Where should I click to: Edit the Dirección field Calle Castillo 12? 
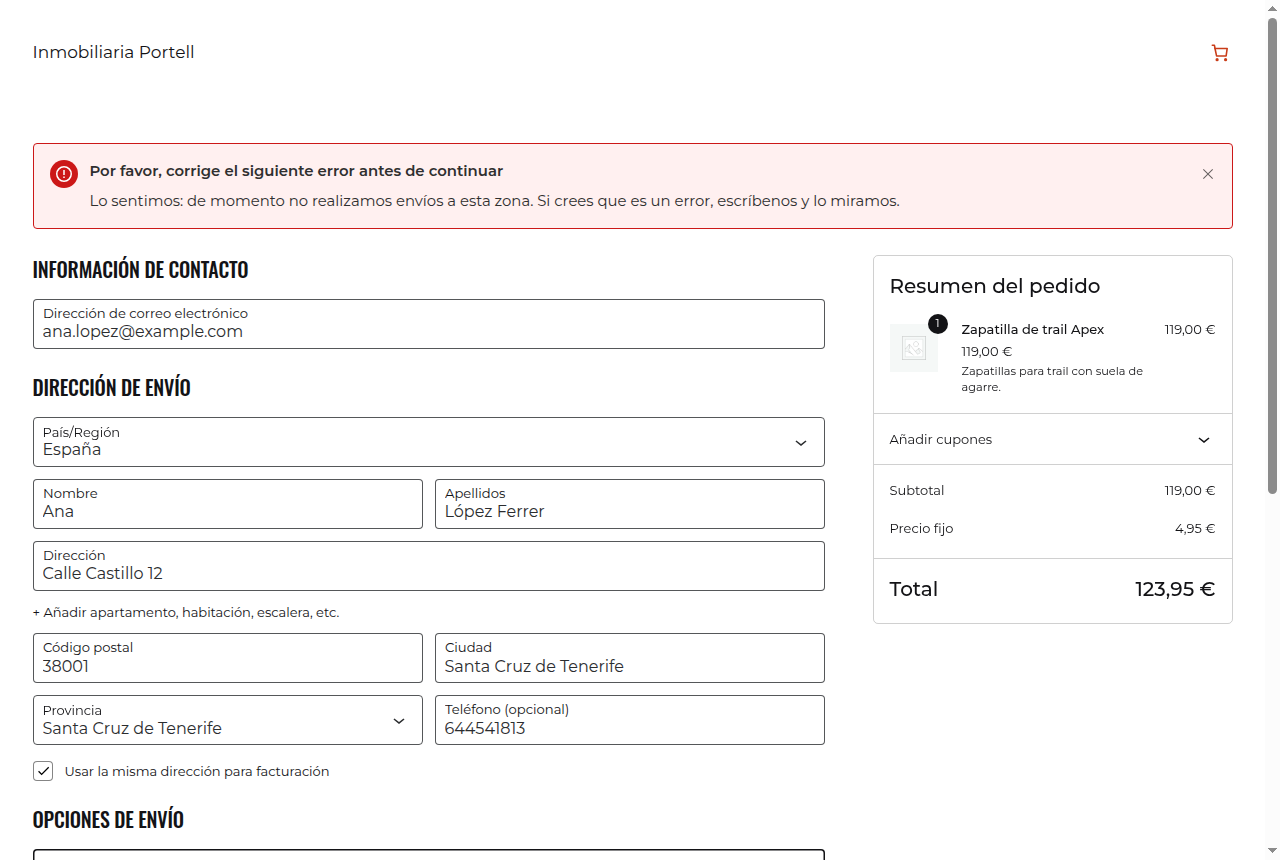coord(429,566)
